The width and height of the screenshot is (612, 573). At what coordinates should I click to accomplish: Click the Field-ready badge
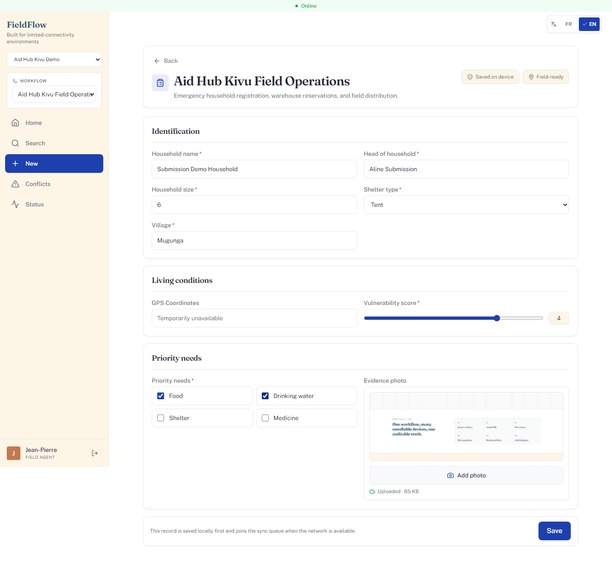pos(546,77)
